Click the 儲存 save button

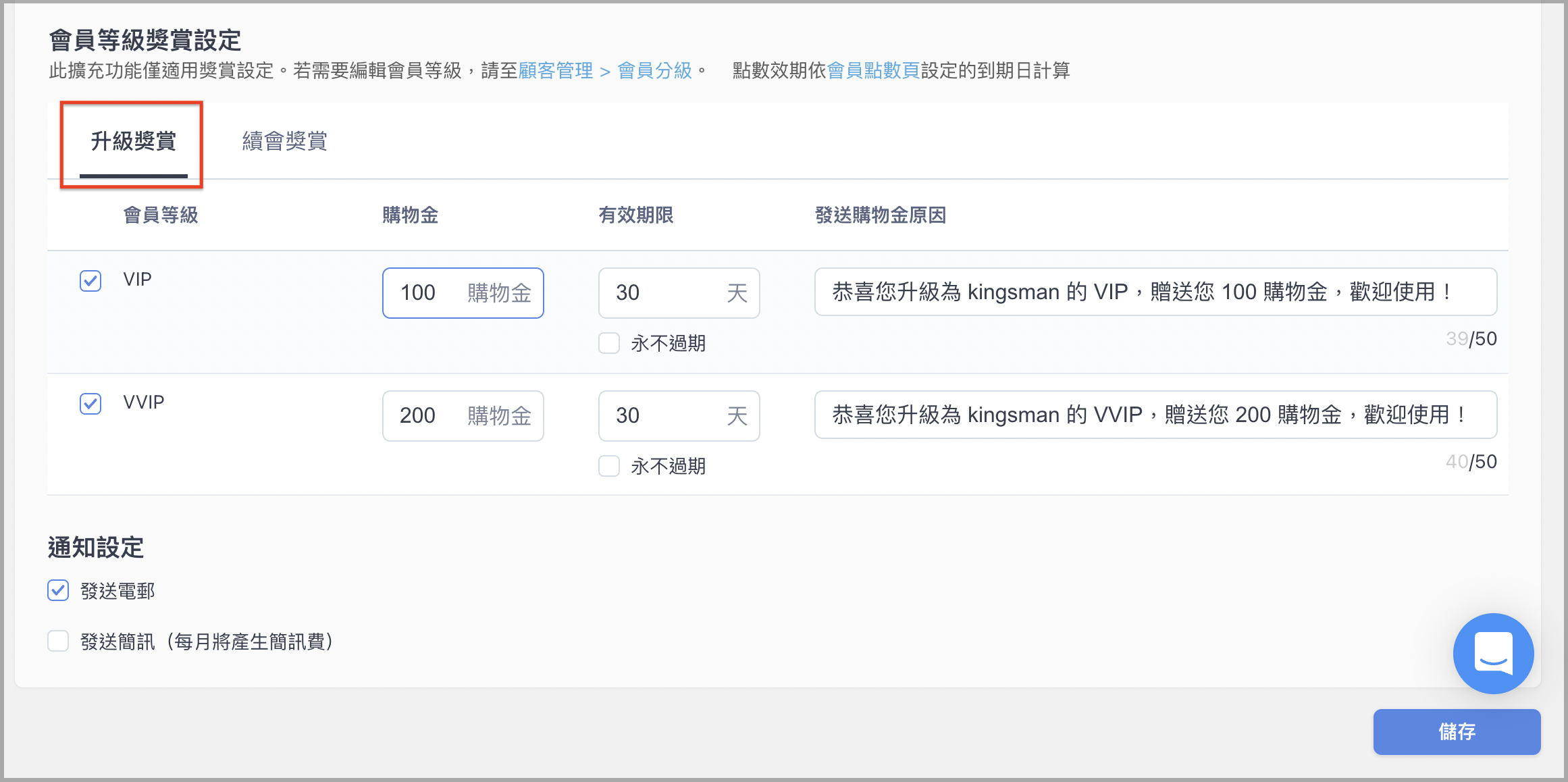(x=1457, y=731)
